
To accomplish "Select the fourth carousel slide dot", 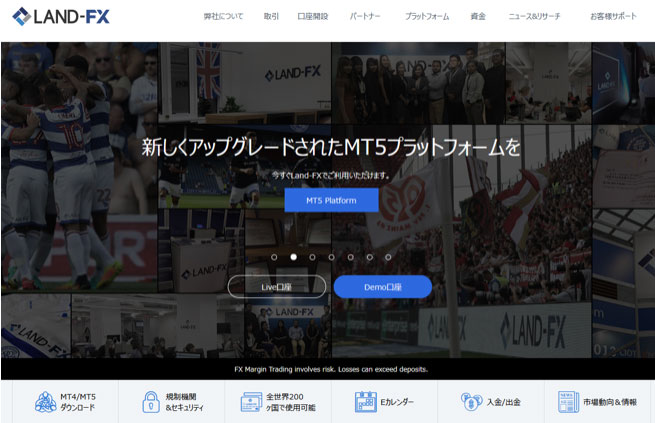I will tap(331, 257).
